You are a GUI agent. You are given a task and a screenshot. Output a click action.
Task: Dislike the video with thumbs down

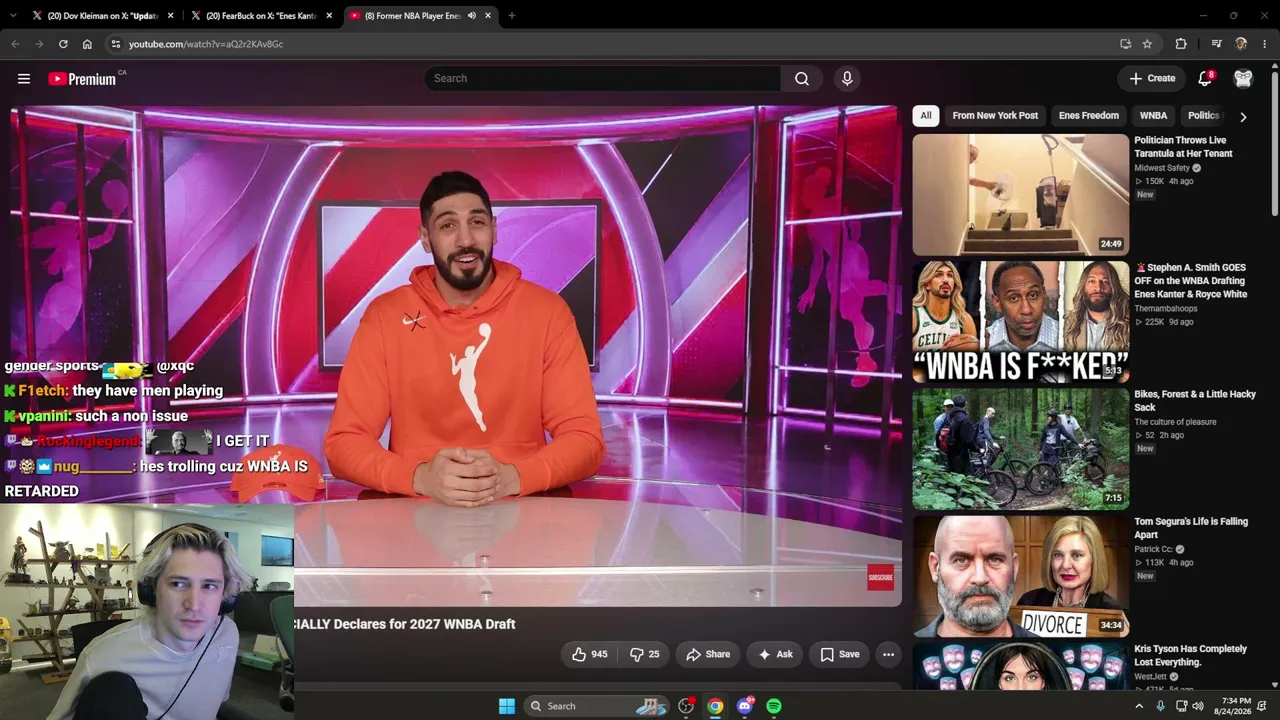pos(644,654)
